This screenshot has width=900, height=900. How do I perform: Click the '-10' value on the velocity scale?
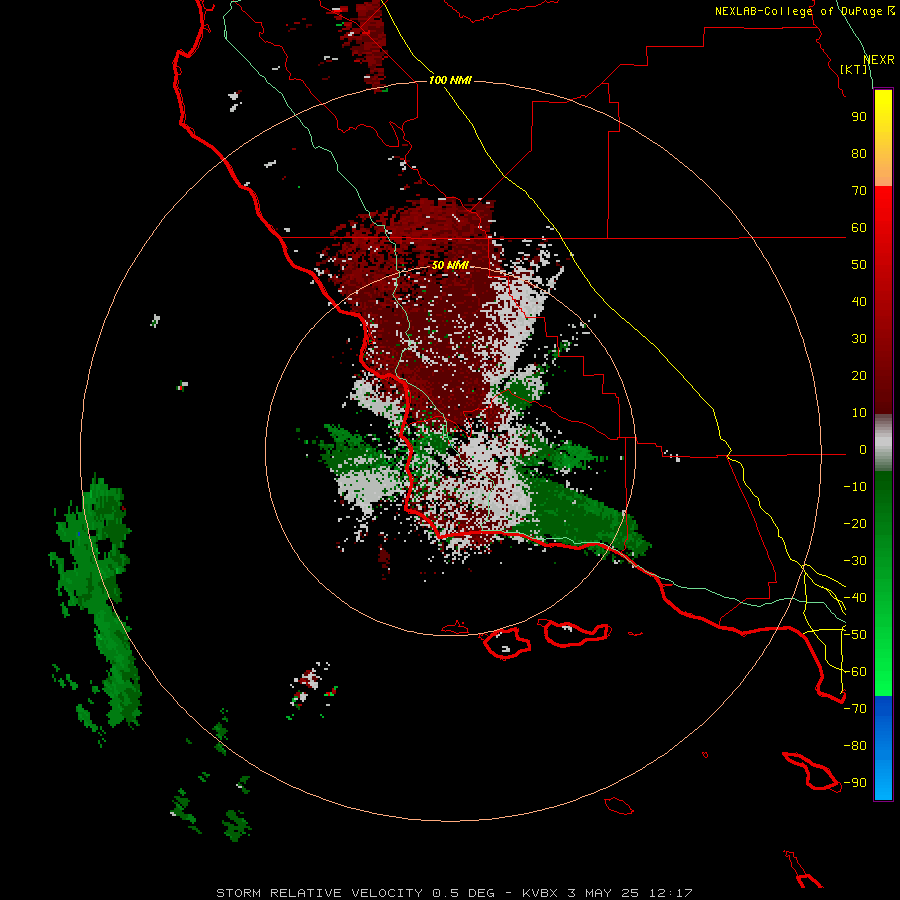[855, 487]
